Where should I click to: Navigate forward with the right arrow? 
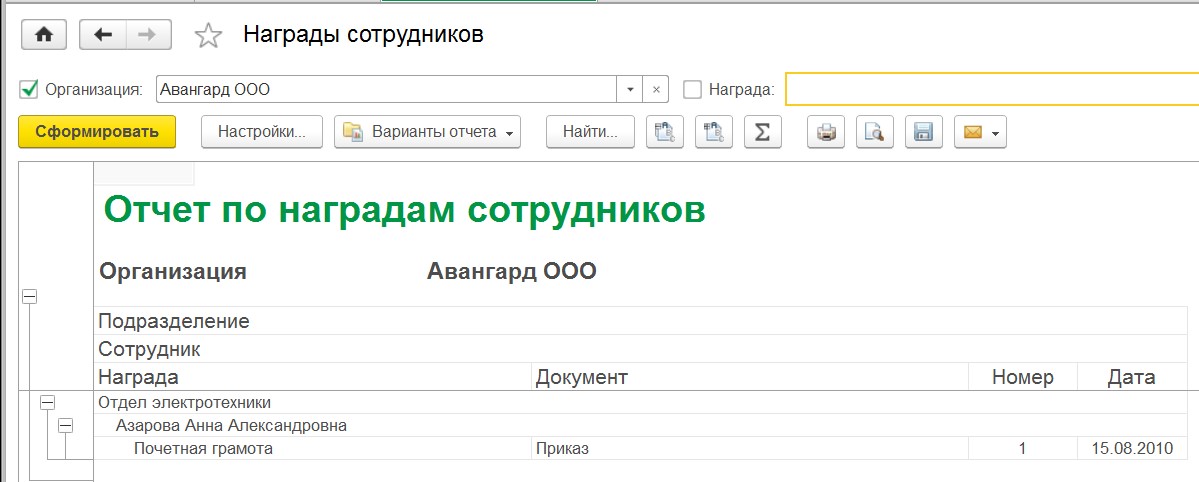coord(148,35)
